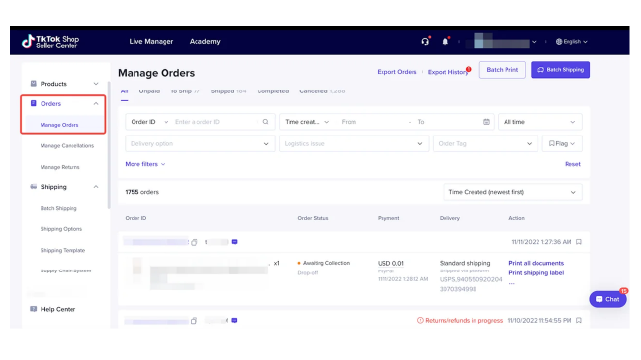Message buyer icon on the 11/10/2022 order
The width and height of the screenshot is (641, 360).
point(234,320)
